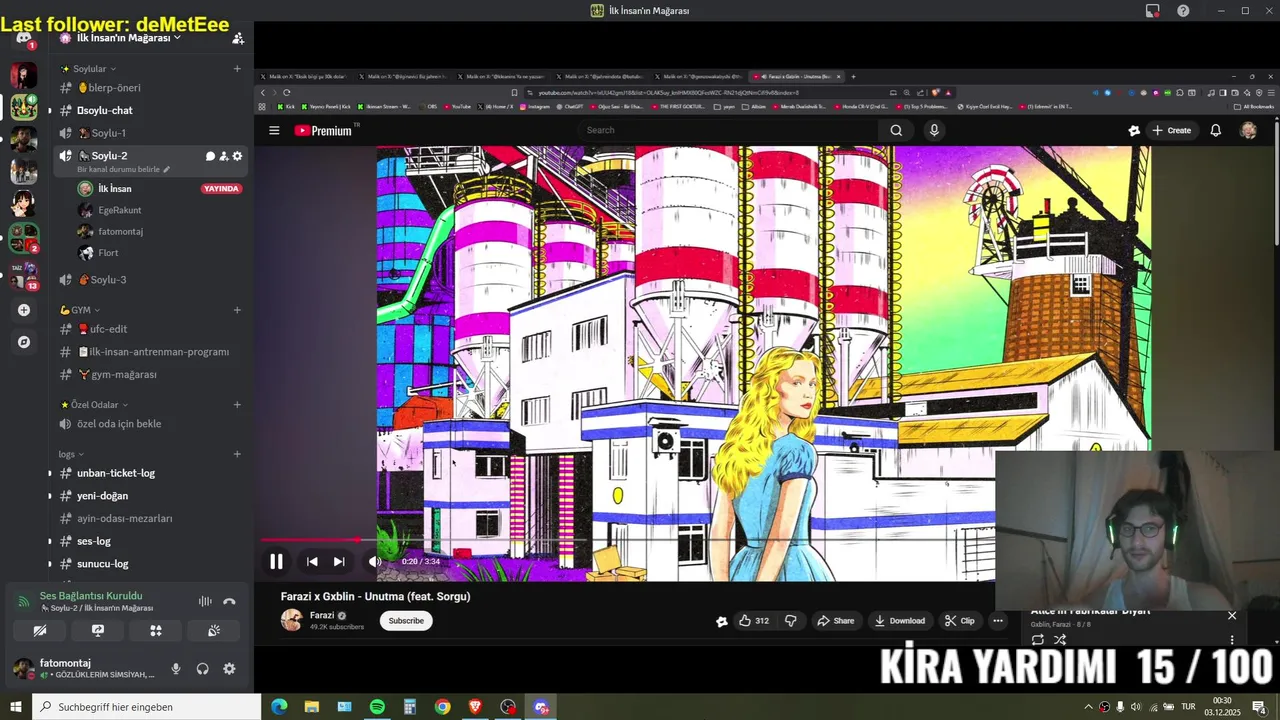
Task: Share your screen from voice panel
Action: [x=98, y=631]
